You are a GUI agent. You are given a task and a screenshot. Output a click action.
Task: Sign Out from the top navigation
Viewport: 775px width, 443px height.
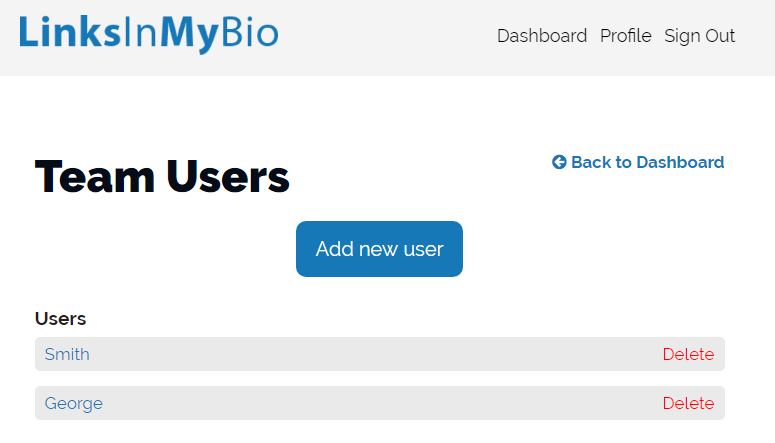pos(699,36)
